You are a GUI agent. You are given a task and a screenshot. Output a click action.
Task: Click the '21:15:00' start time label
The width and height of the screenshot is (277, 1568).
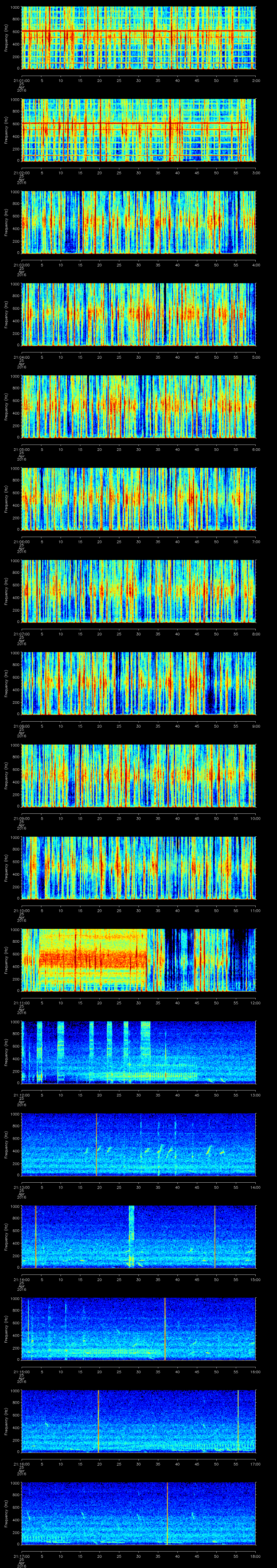21,1371
